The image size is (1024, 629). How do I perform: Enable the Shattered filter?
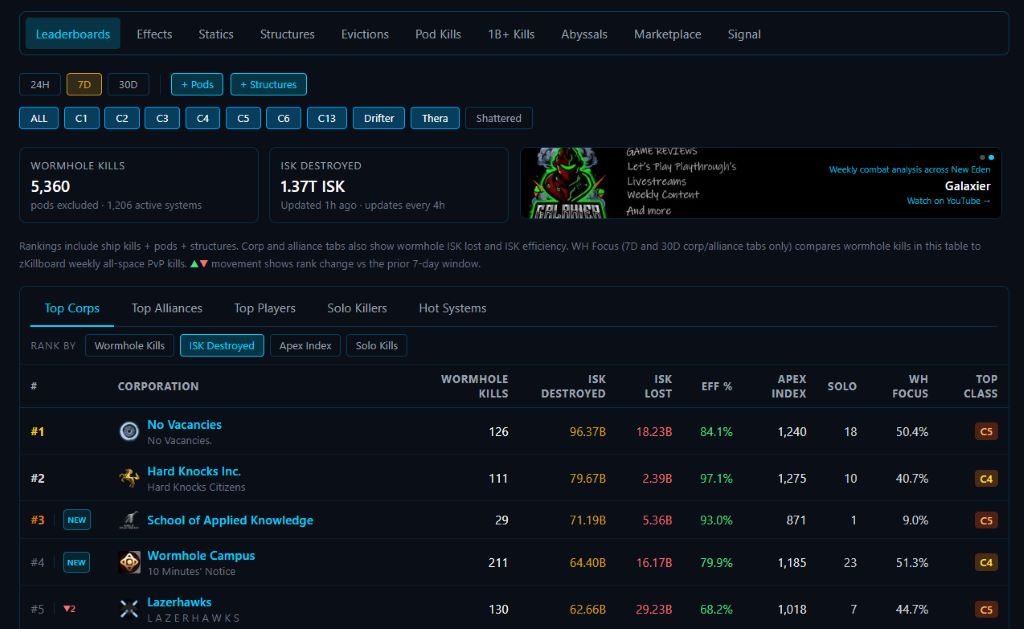pyautogui.click(x=499, y=118)
